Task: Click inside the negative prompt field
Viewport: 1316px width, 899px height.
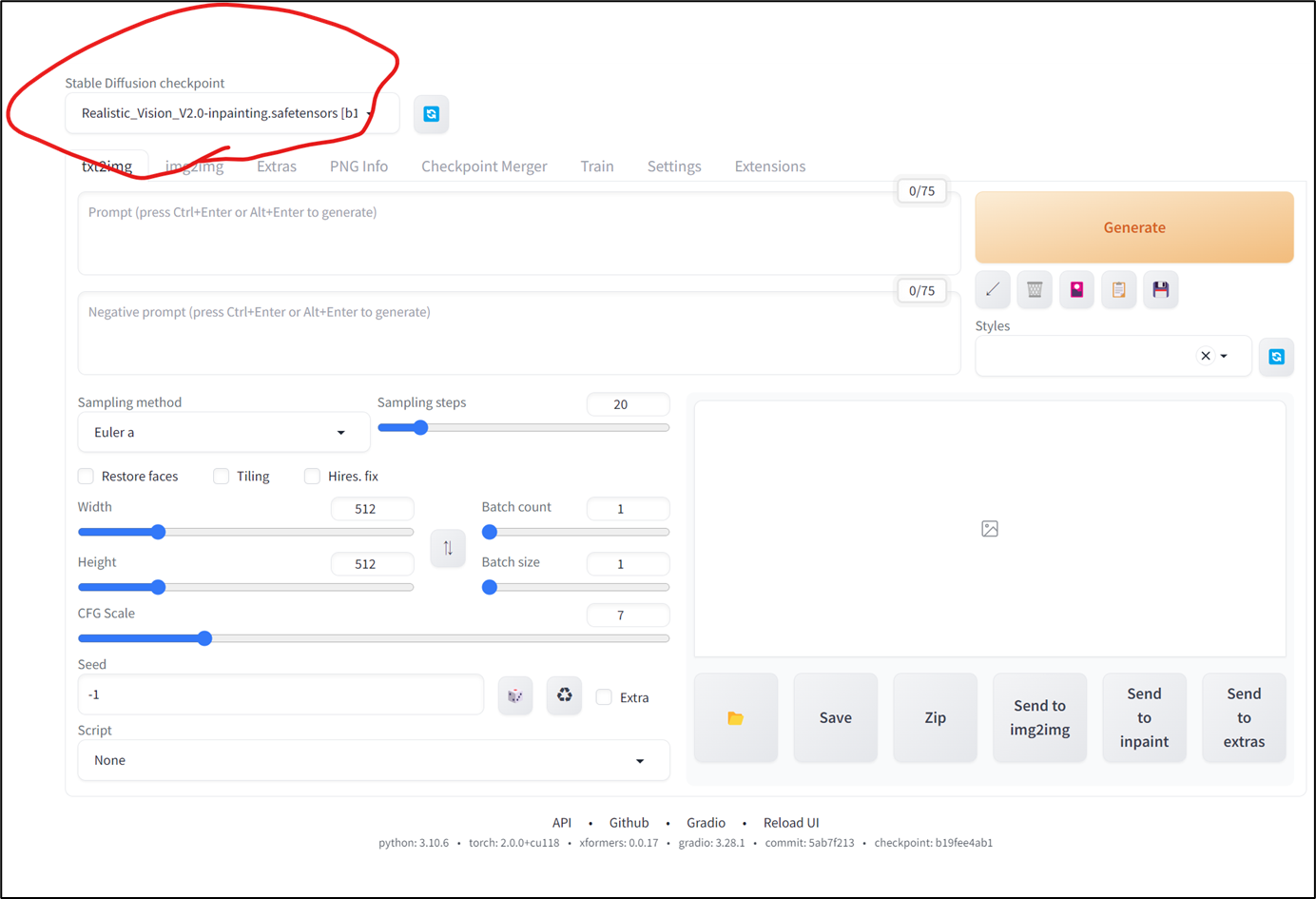Action: point(519,333)
